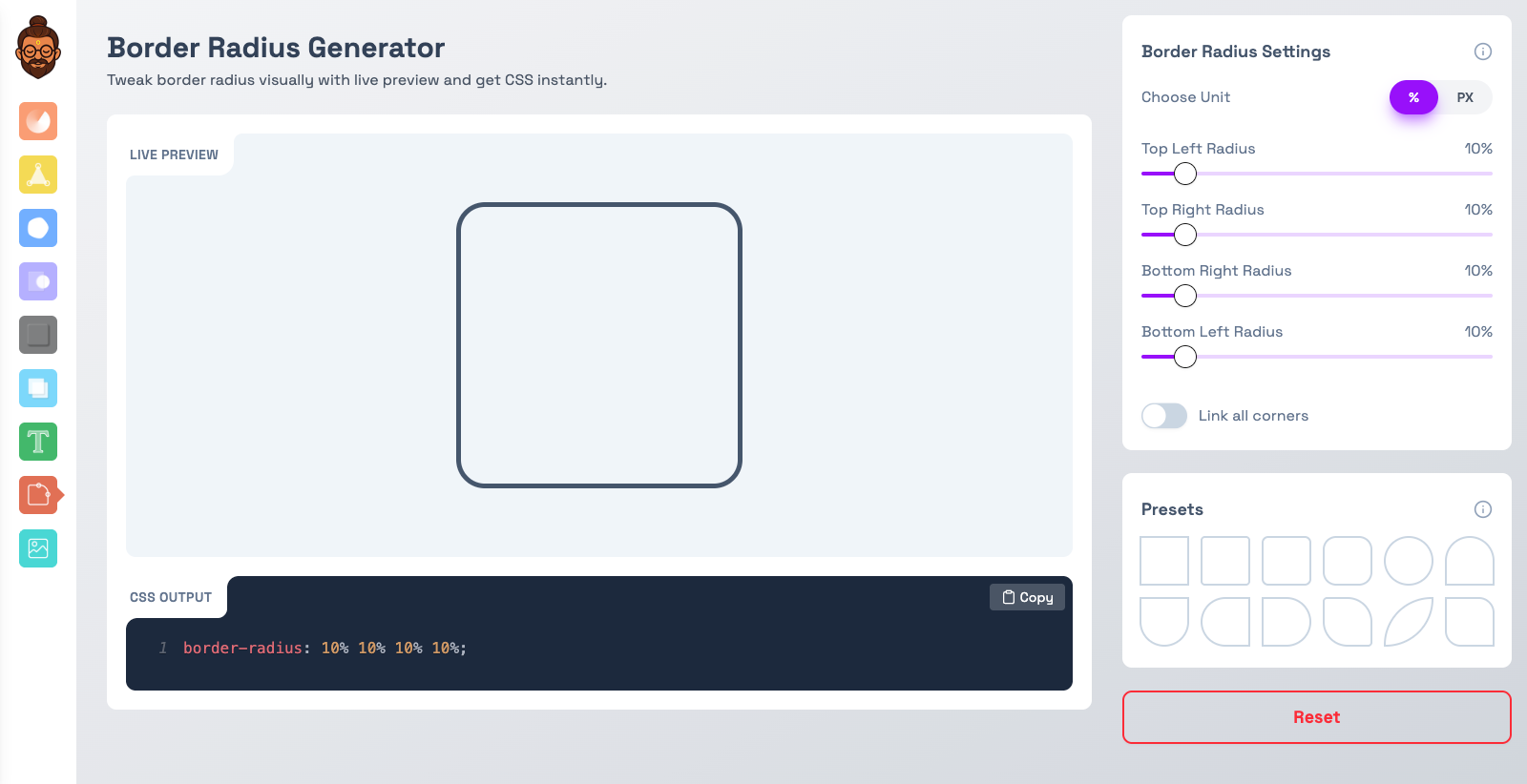The height and width of the screenshot is (784, 1527).
Task: Select the % unit option
Action: [x=1413, y=97]
